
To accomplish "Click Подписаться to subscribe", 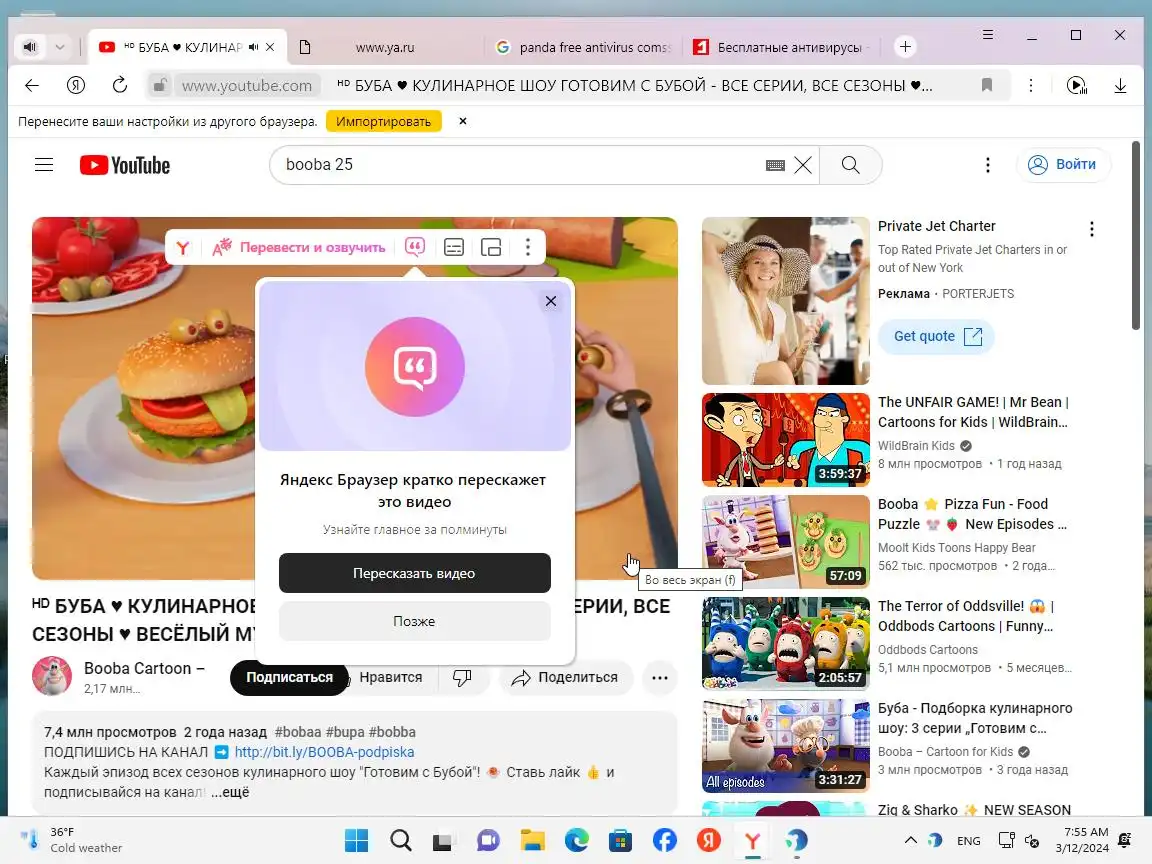I will (289, 677).
